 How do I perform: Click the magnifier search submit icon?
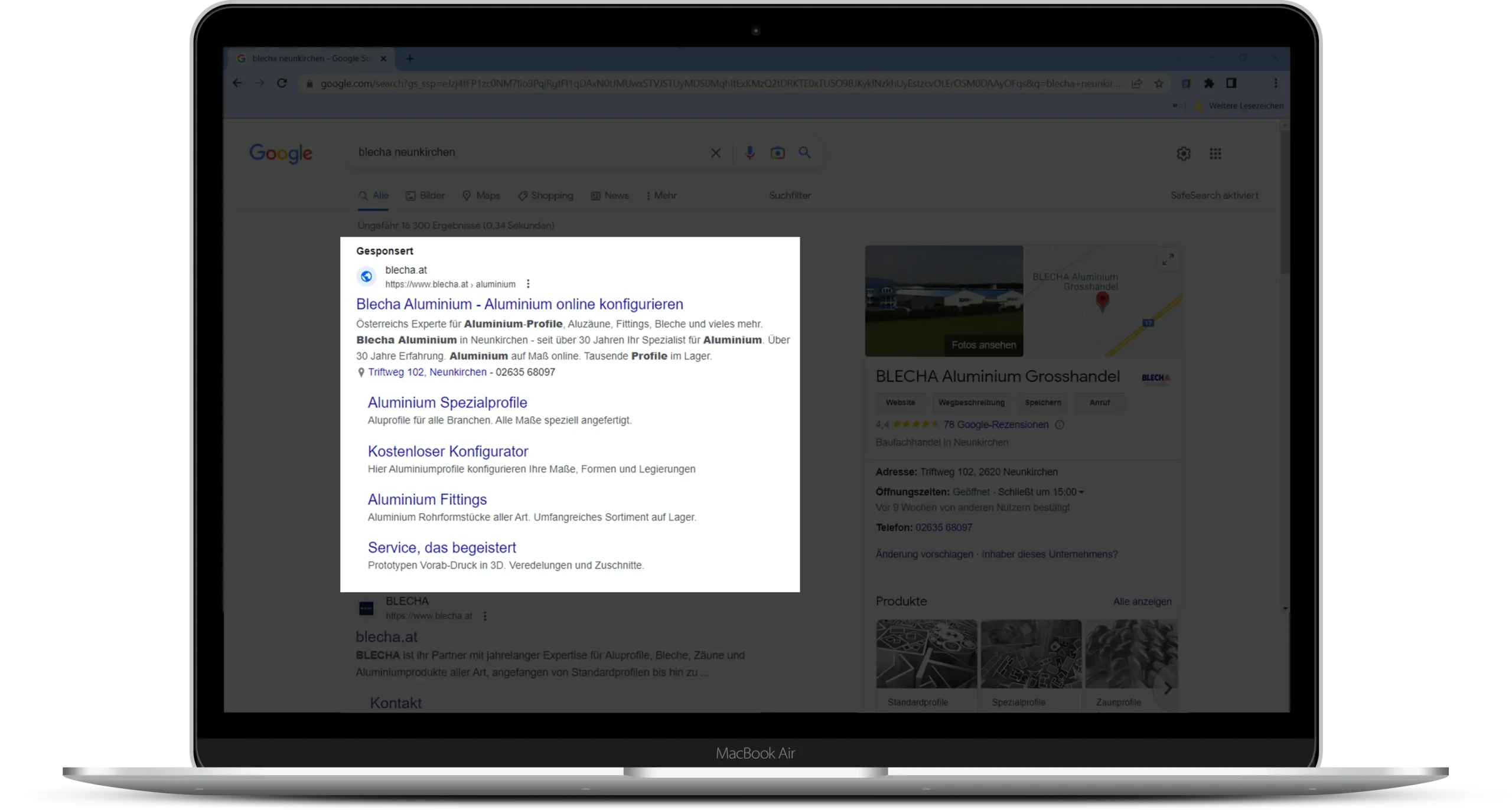point(804,152)
